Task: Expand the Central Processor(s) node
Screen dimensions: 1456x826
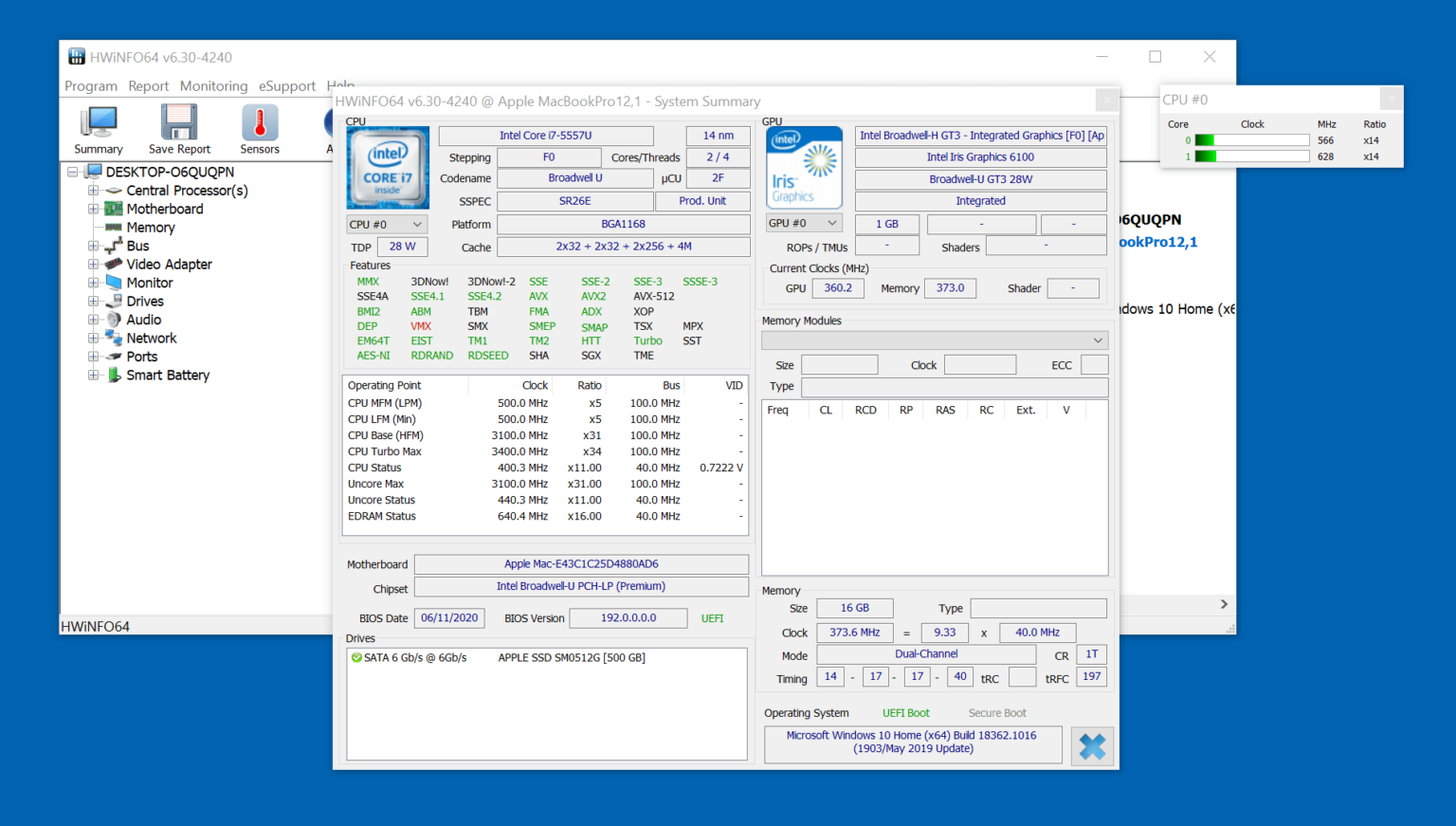Action: point(93,191)
